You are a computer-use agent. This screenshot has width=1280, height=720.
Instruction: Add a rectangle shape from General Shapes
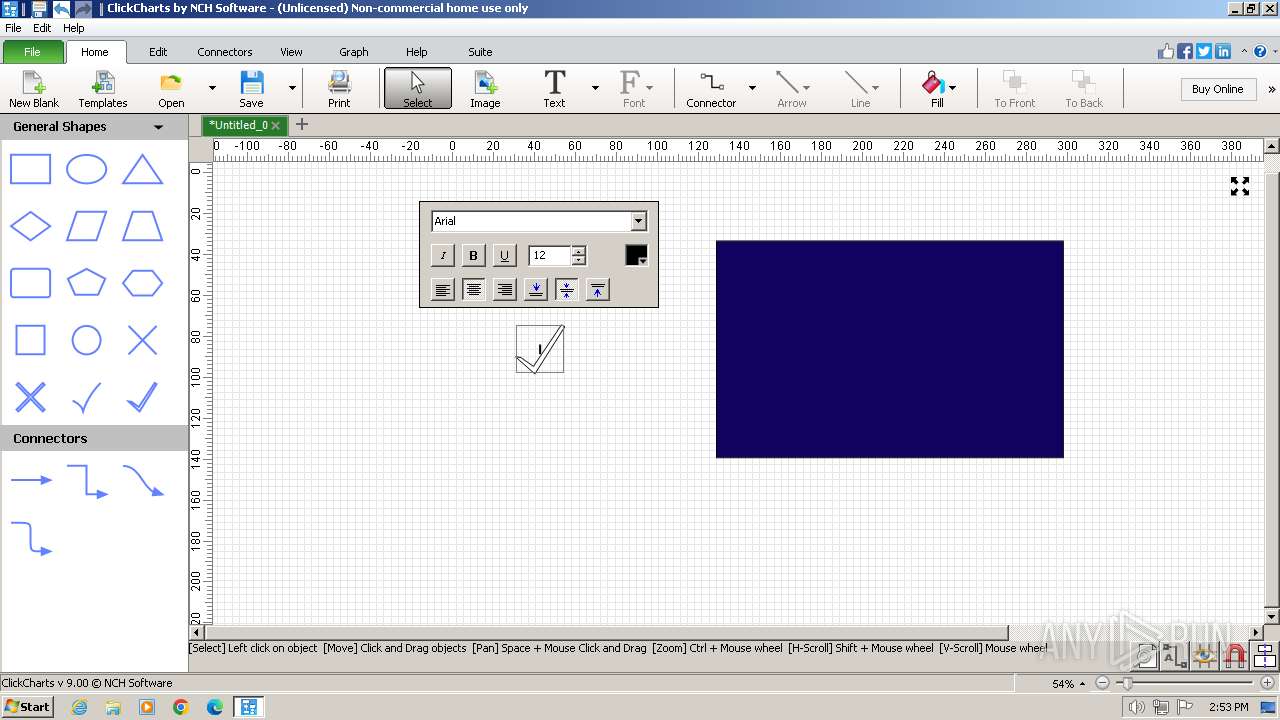pos(30,169)
